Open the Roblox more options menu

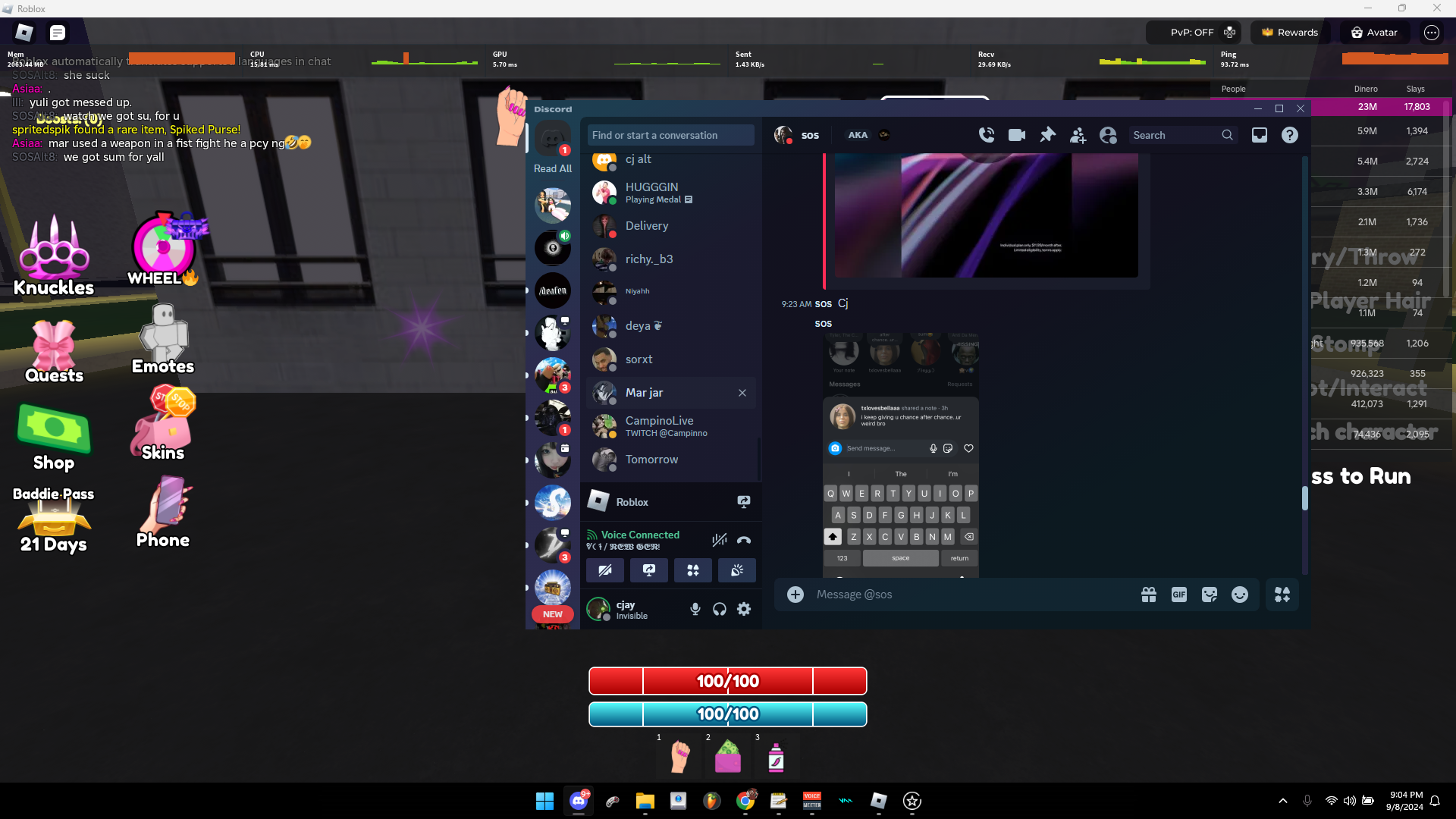[x=1431, y=33]
